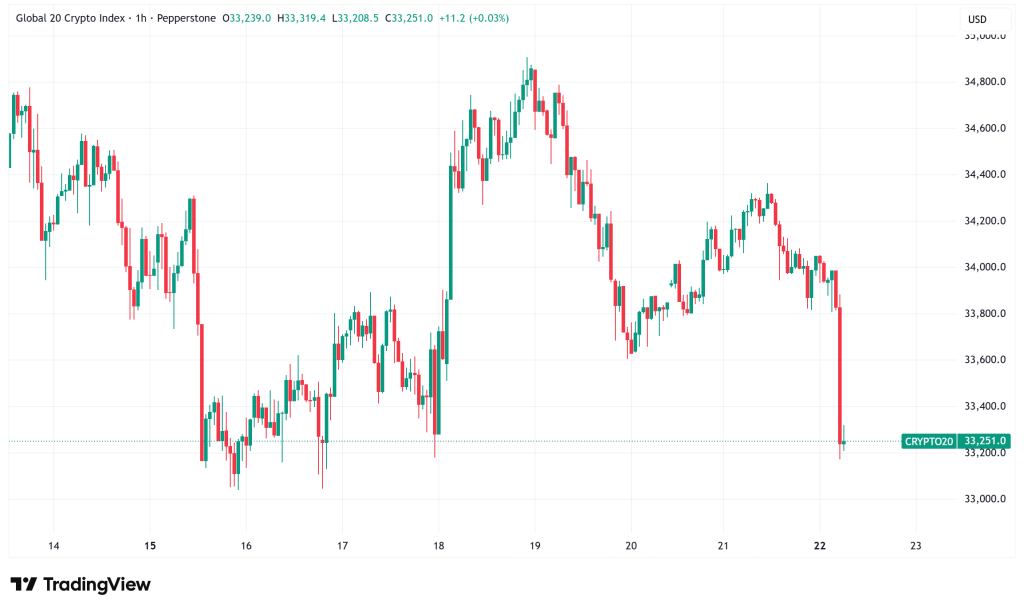Click the TradingView logo icon
Screen dimensions: 1024x611
pyautogui.click(x=24, y=584)
